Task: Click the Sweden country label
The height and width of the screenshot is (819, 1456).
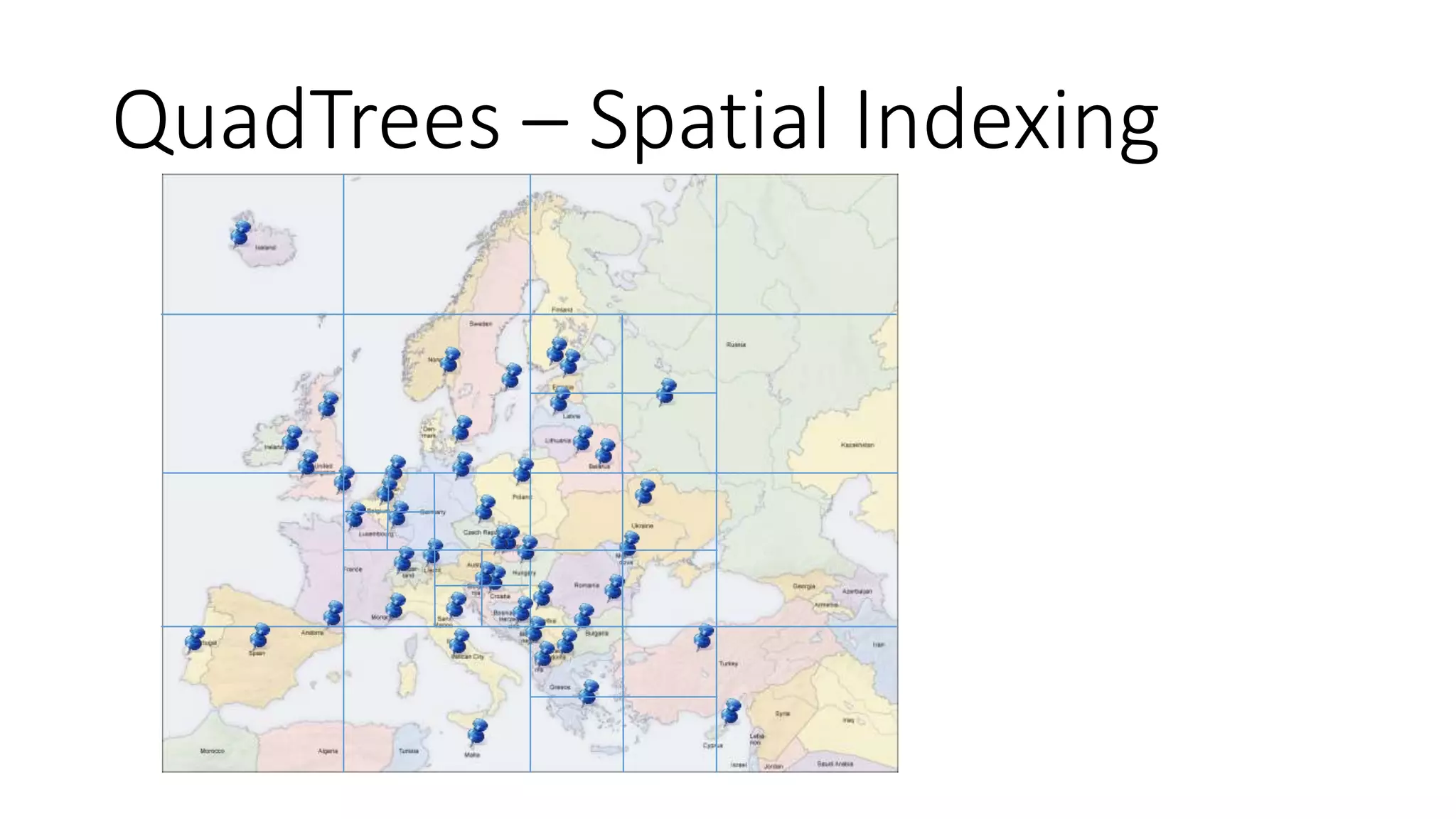Action: 481,323
